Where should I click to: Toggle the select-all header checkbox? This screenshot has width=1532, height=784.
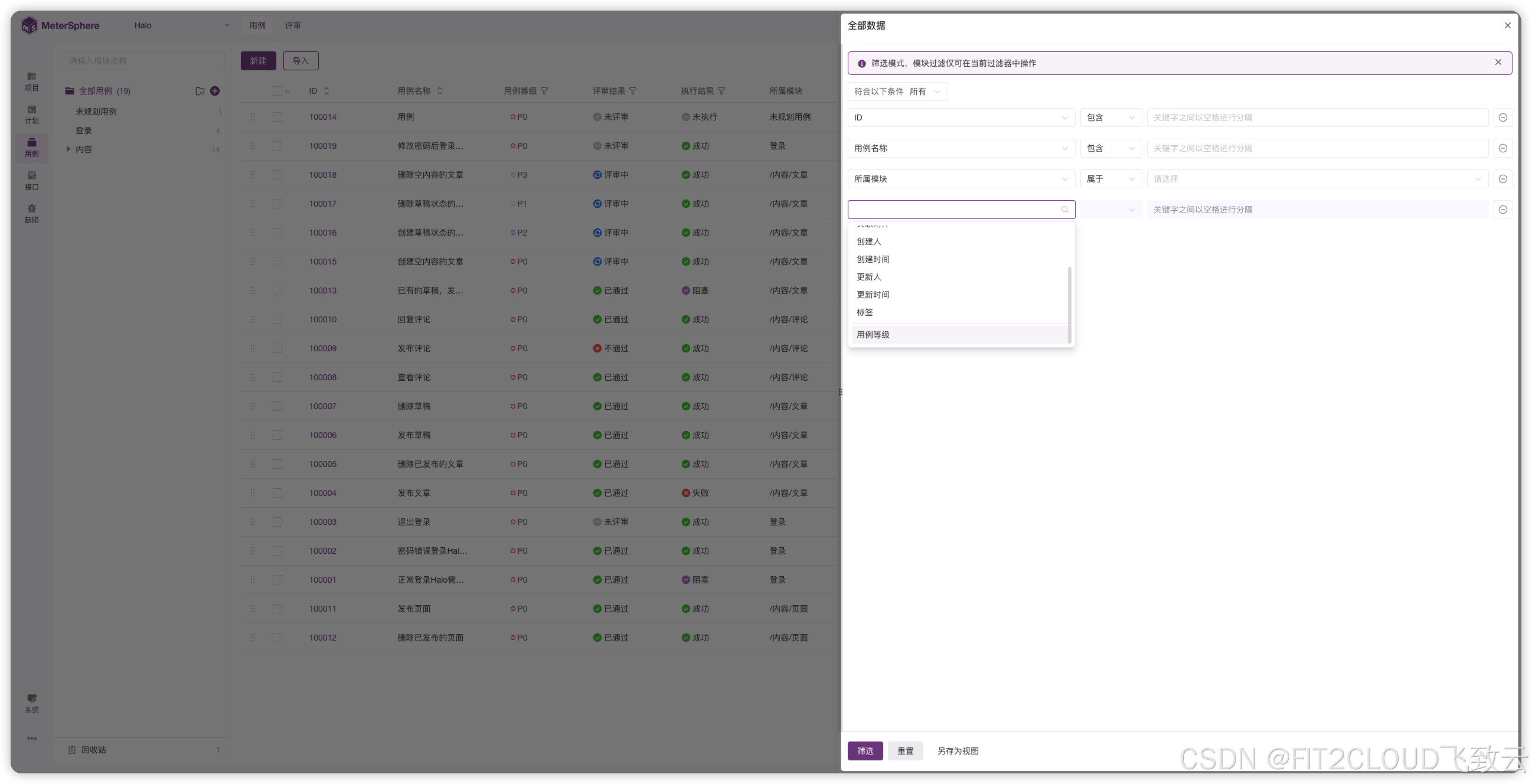[277, 91]
